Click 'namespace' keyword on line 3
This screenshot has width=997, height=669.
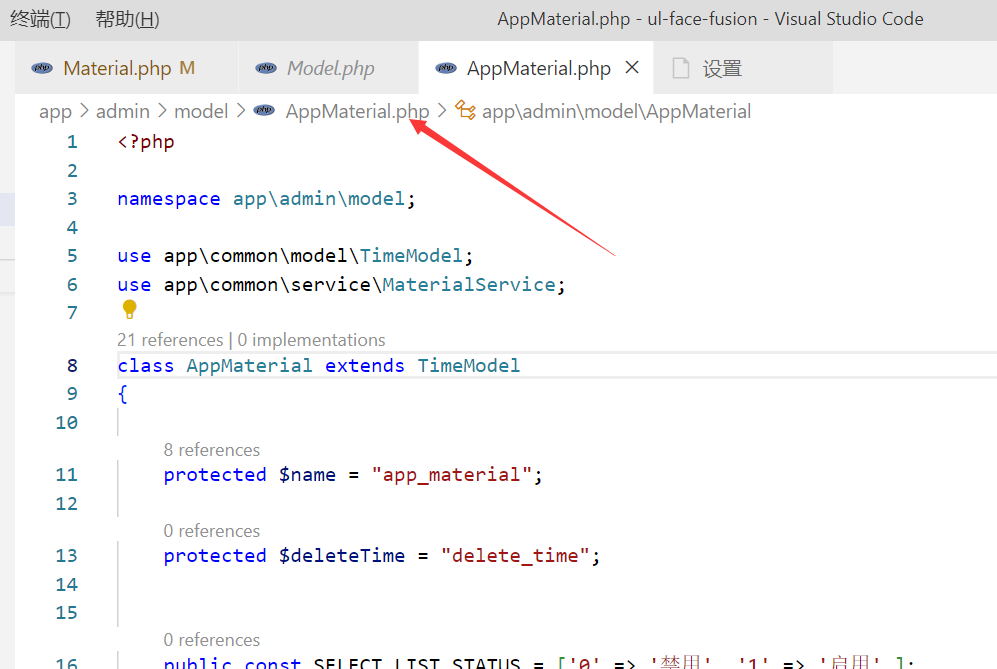168,199
